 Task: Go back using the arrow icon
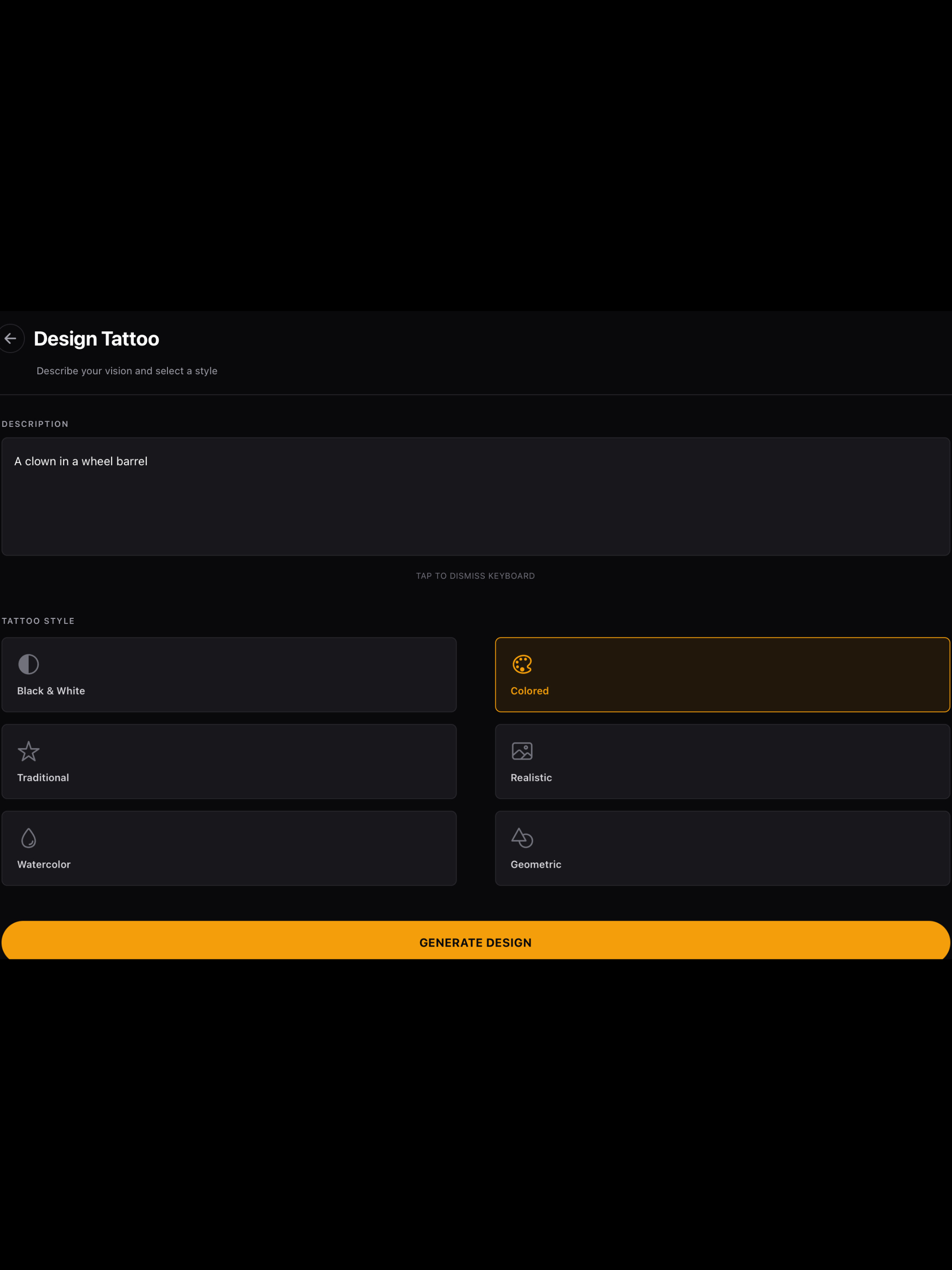[x=11, y=338]
